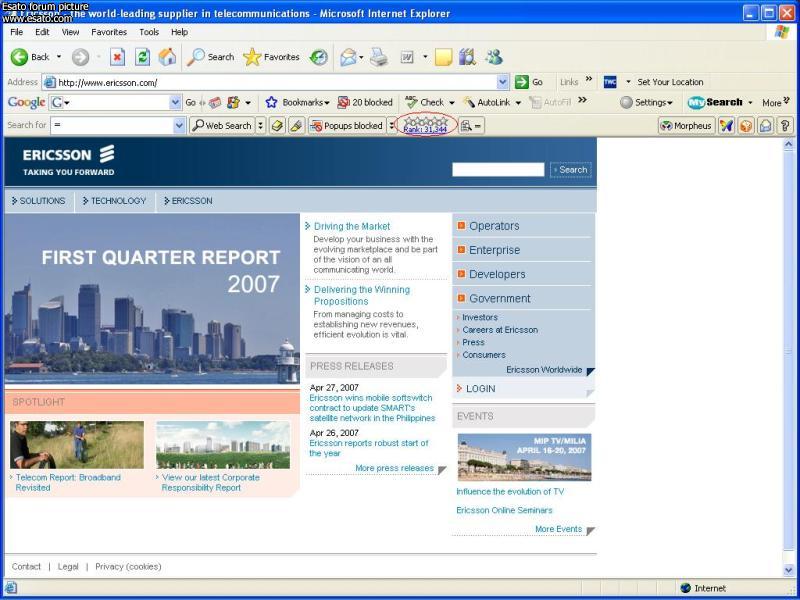The image size is (800, 600).
Task: Click the Morpheus toolbar button
Action: point(687,126)
